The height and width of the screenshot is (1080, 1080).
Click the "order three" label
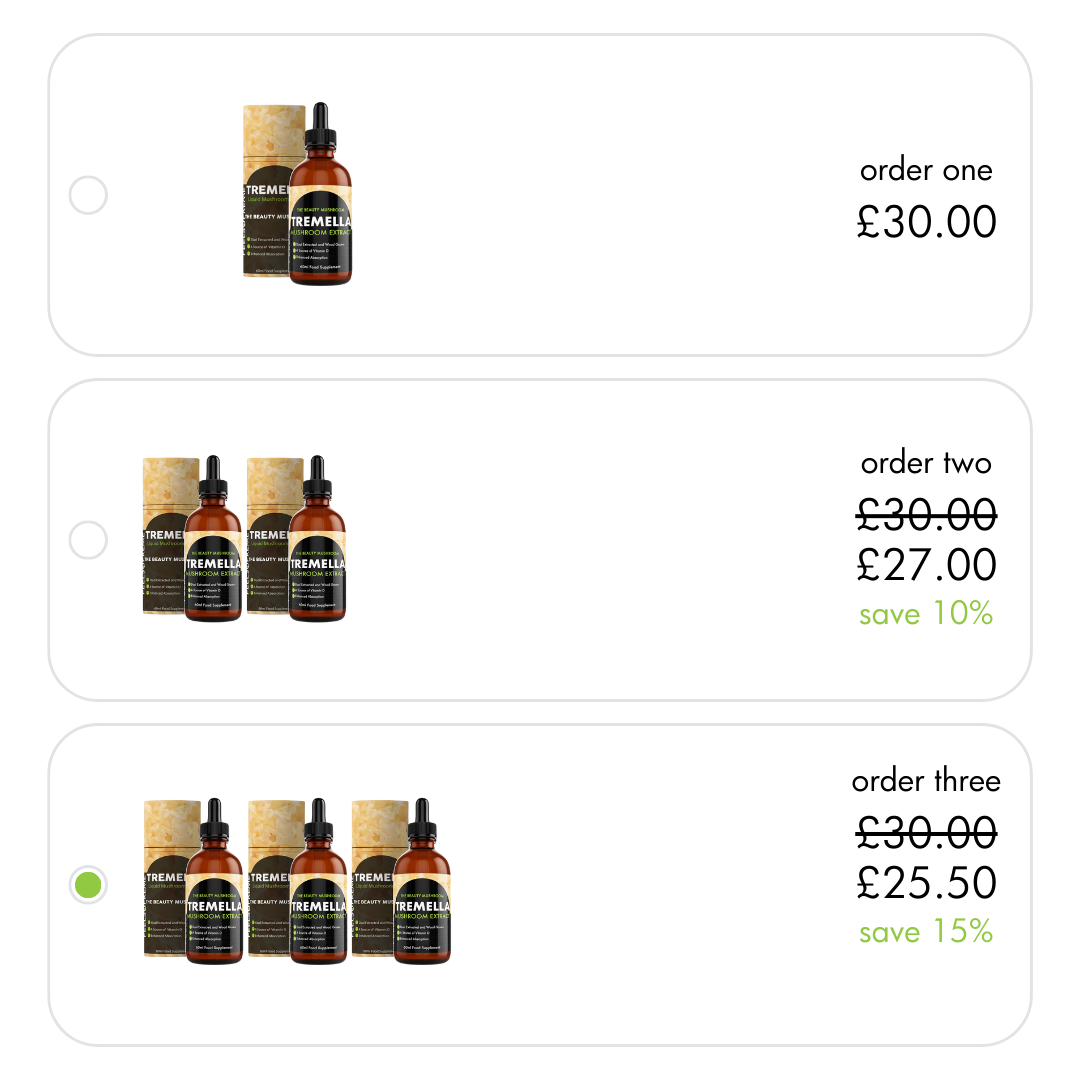point(926,781)
